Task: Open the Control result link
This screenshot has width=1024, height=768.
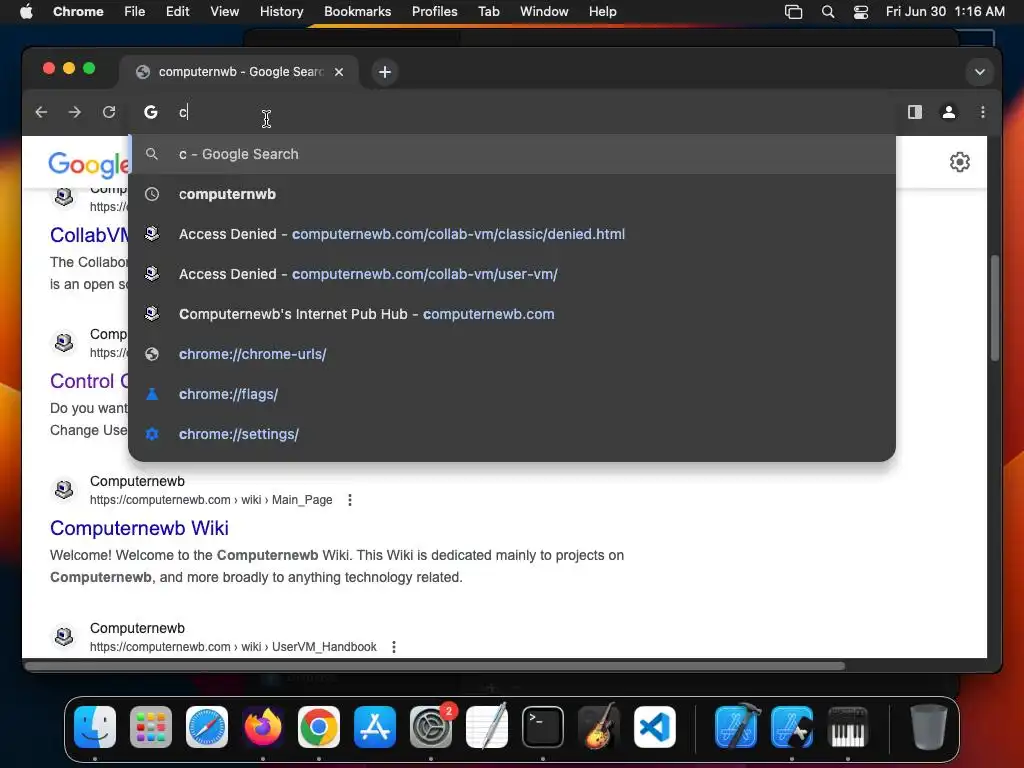Action: pyautogui.click(x=89, y=381)
